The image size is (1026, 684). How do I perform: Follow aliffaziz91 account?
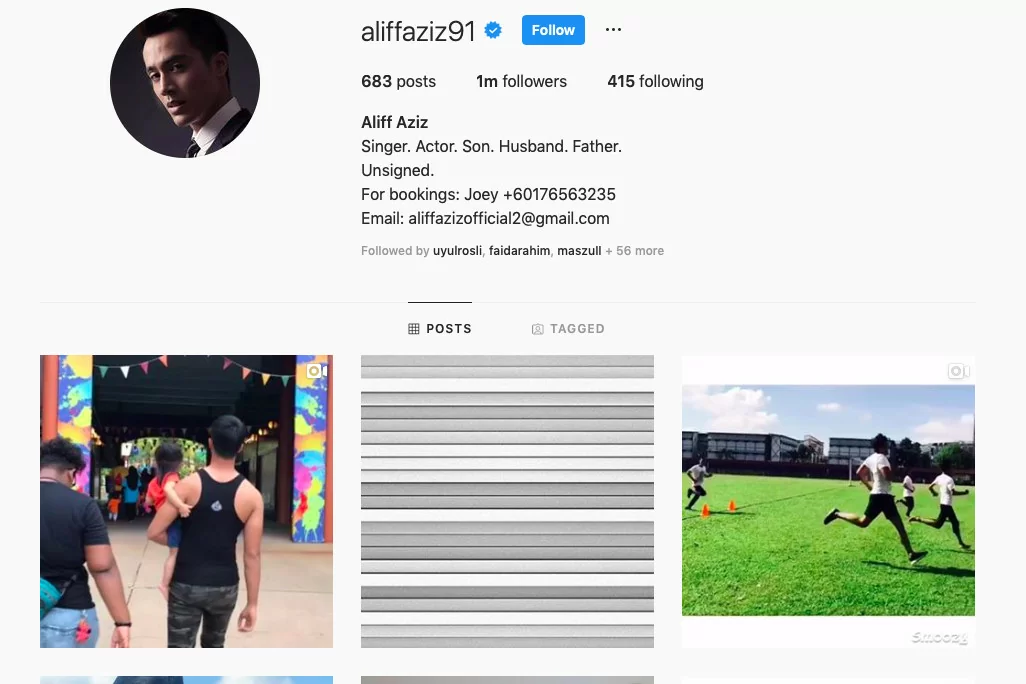click(553, 30)
